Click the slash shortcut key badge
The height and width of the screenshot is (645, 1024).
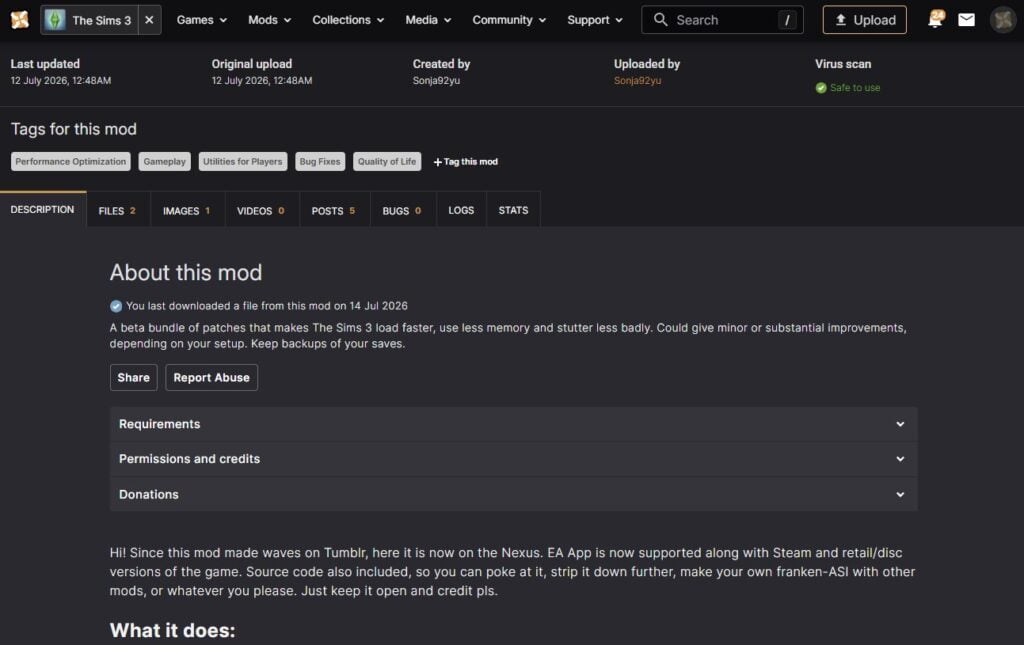point(787,20)
